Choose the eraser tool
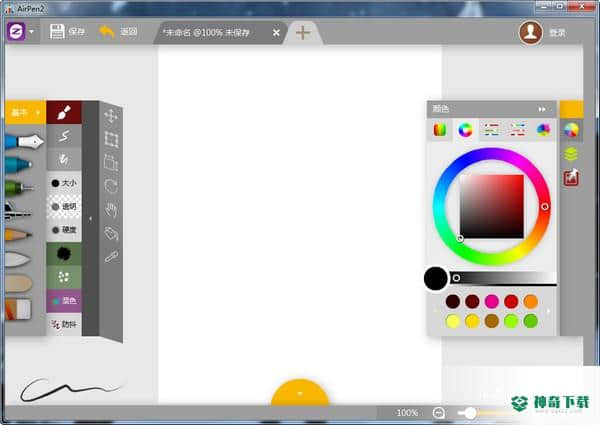Viewport: 600px width, 425px height. 18,309
